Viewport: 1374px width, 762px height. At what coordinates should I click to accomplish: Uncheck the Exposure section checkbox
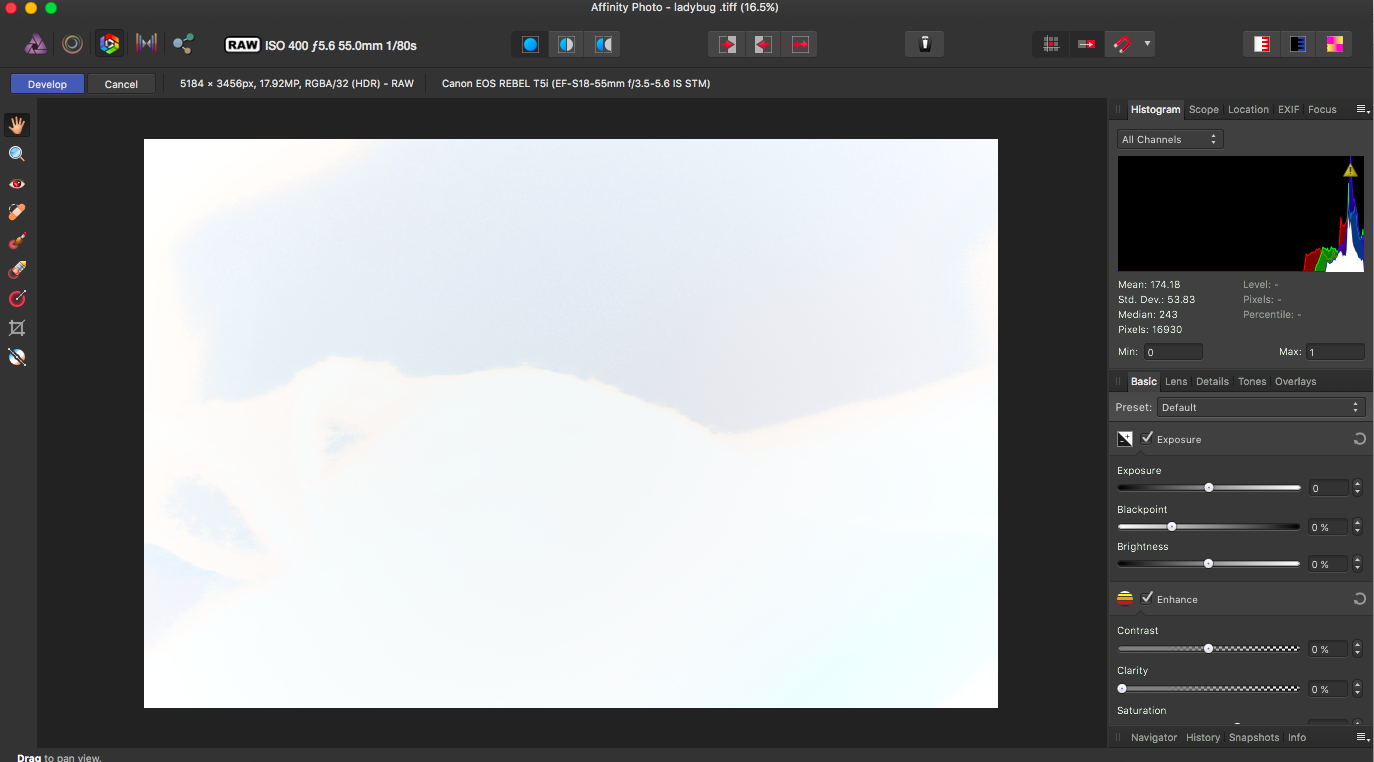point(1147,438)
